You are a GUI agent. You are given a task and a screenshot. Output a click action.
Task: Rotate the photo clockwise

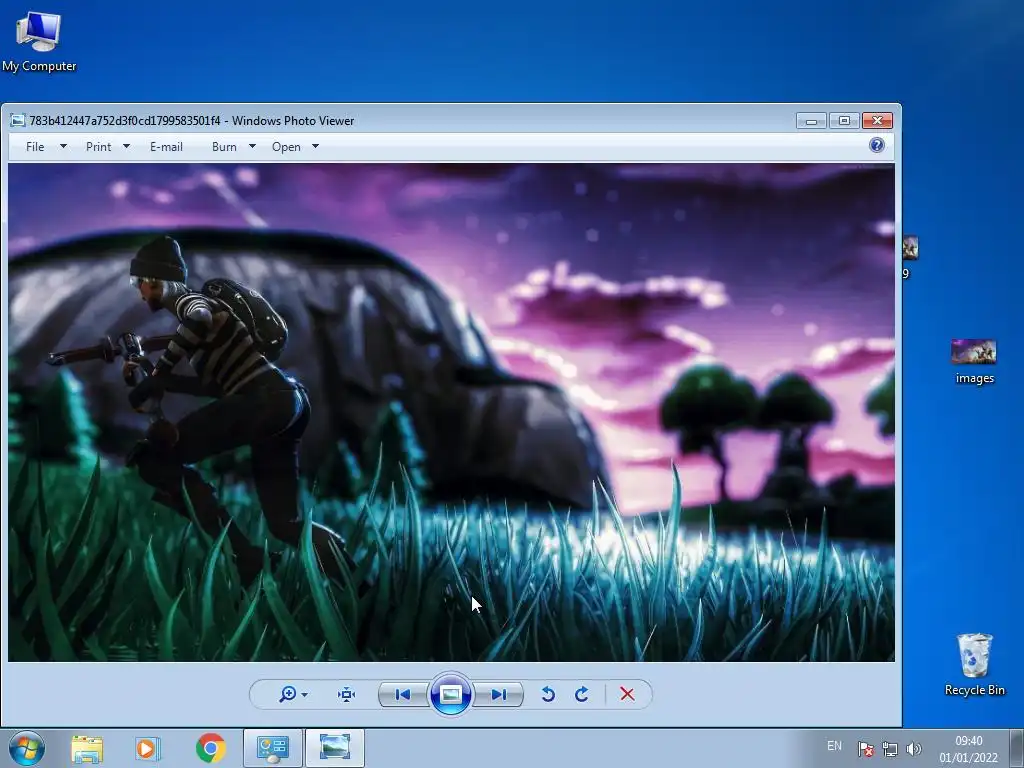582,694
